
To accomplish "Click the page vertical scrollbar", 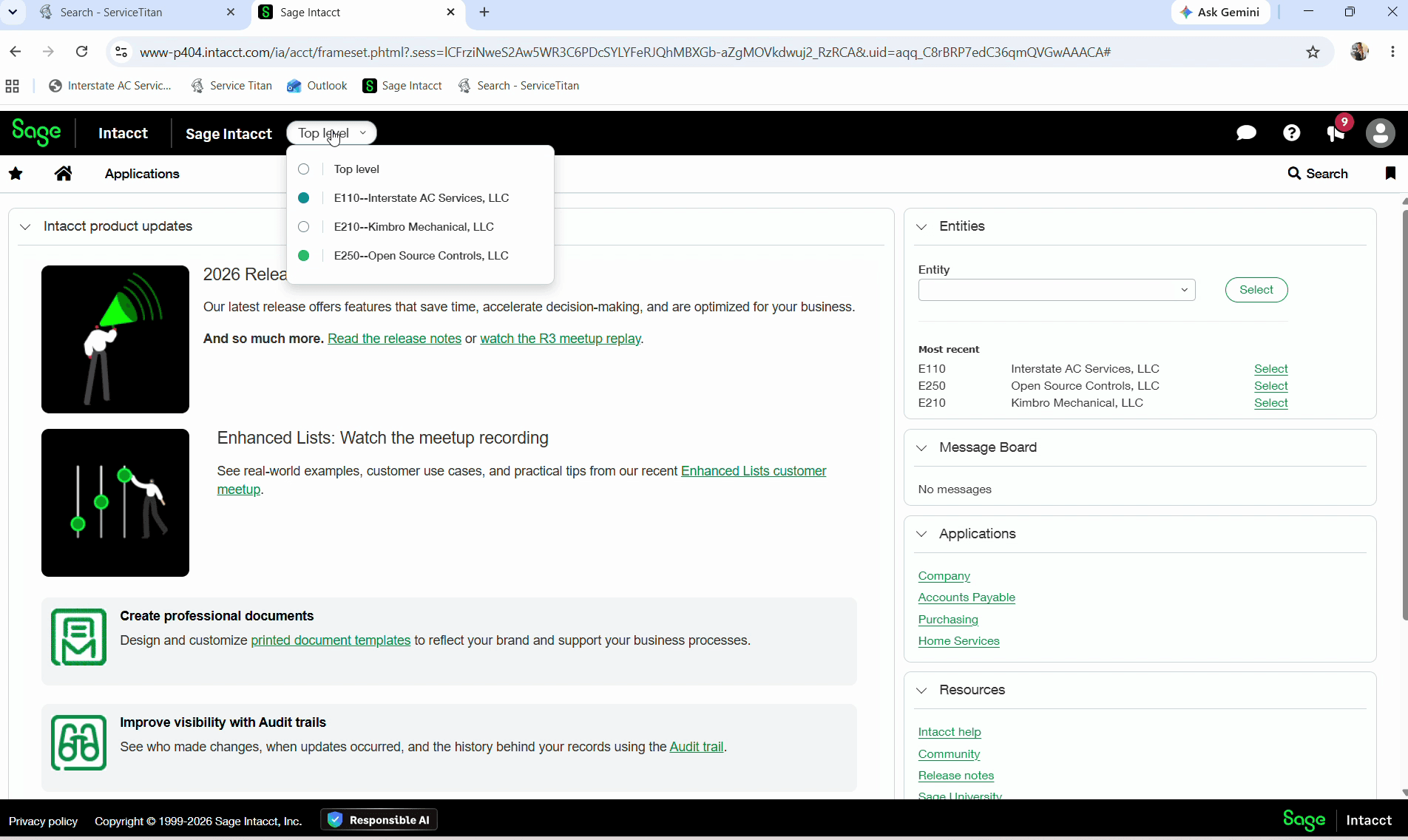I will point(1404,414).
